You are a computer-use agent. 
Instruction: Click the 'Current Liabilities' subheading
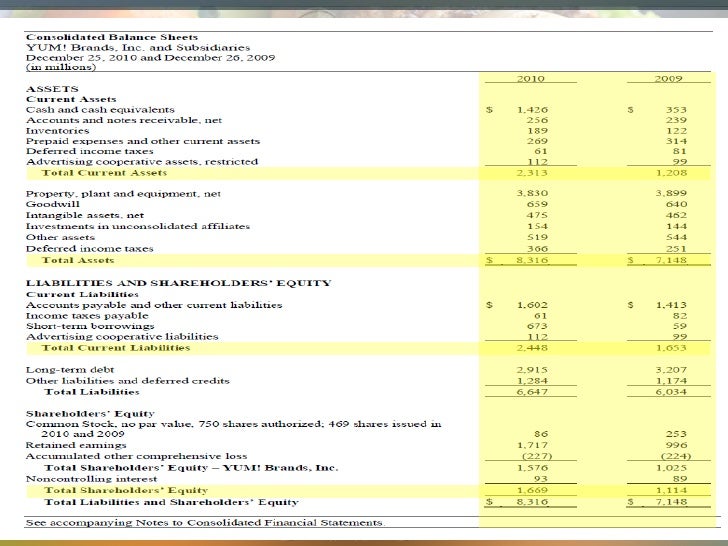[82, 294]
